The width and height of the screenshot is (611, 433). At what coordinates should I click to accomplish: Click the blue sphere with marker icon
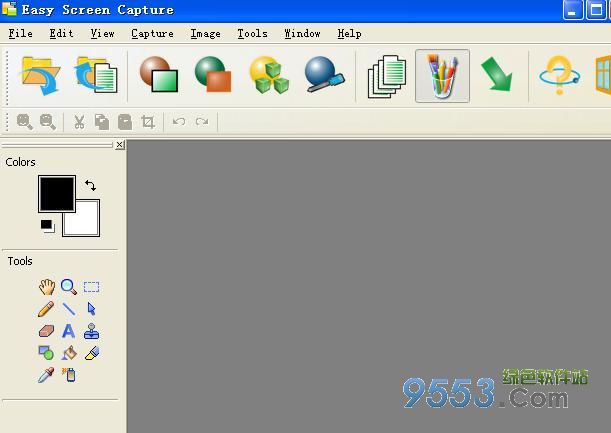324,74
